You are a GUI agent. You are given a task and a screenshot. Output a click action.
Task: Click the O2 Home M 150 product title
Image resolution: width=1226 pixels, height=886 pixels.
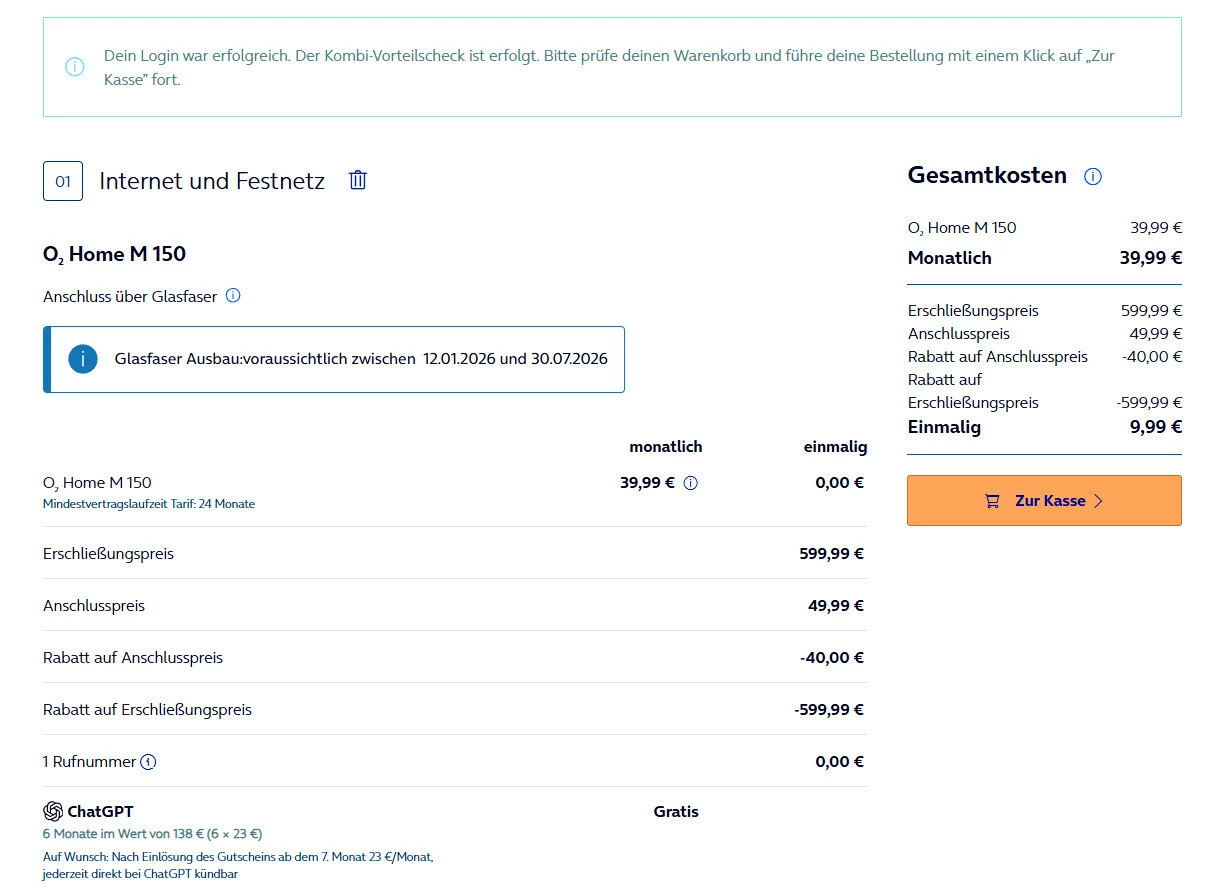pos(114,254)
